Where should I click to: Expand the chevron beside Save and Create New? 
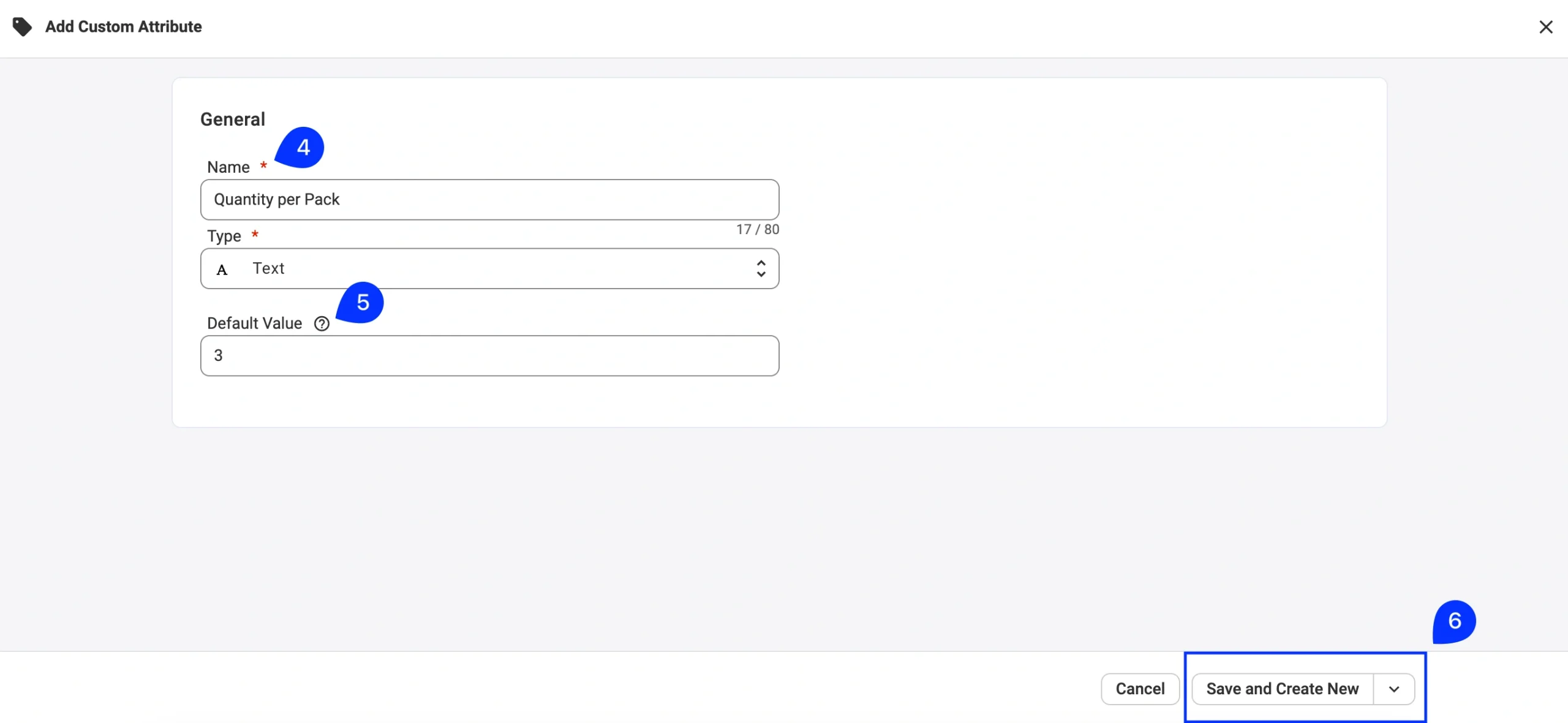1394,689
